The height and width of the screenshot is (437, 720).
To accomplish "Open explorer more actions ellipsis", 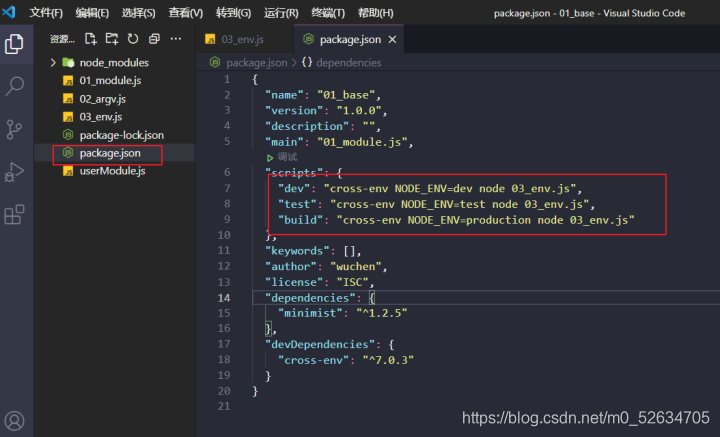I will point(176,39).
